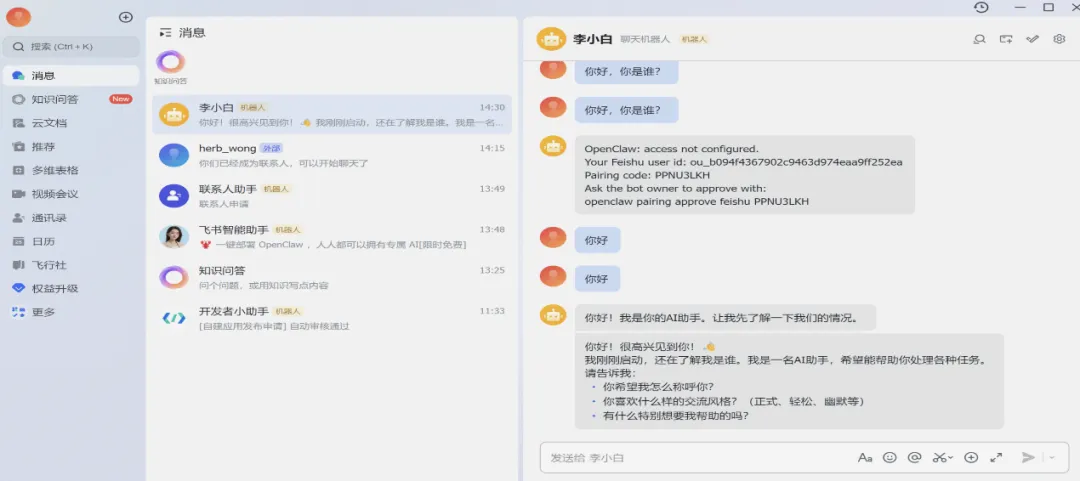The image size is (1080, 481).
Task: Open the 知识问答 shortcut circle at list top
Action: tap(170, 63)
